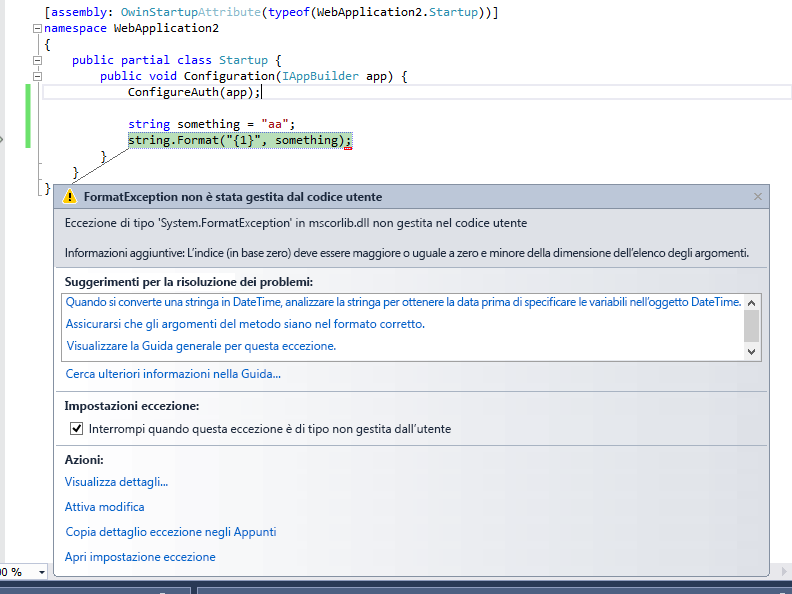Select 'Assicurarsi che gli argomenti' tip

coord(245,324)
